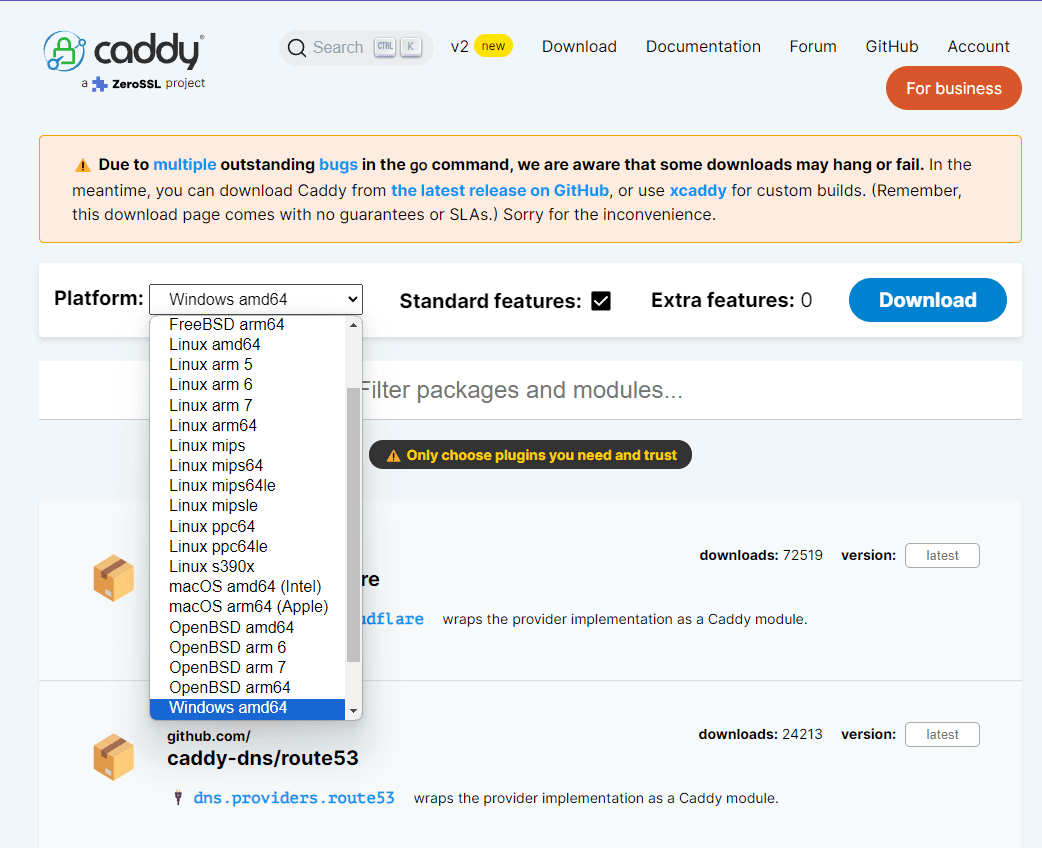The width and height of the screenshot is (1042, 848).
Task: Navigate to the Forum
Action: tap(812, 46)
